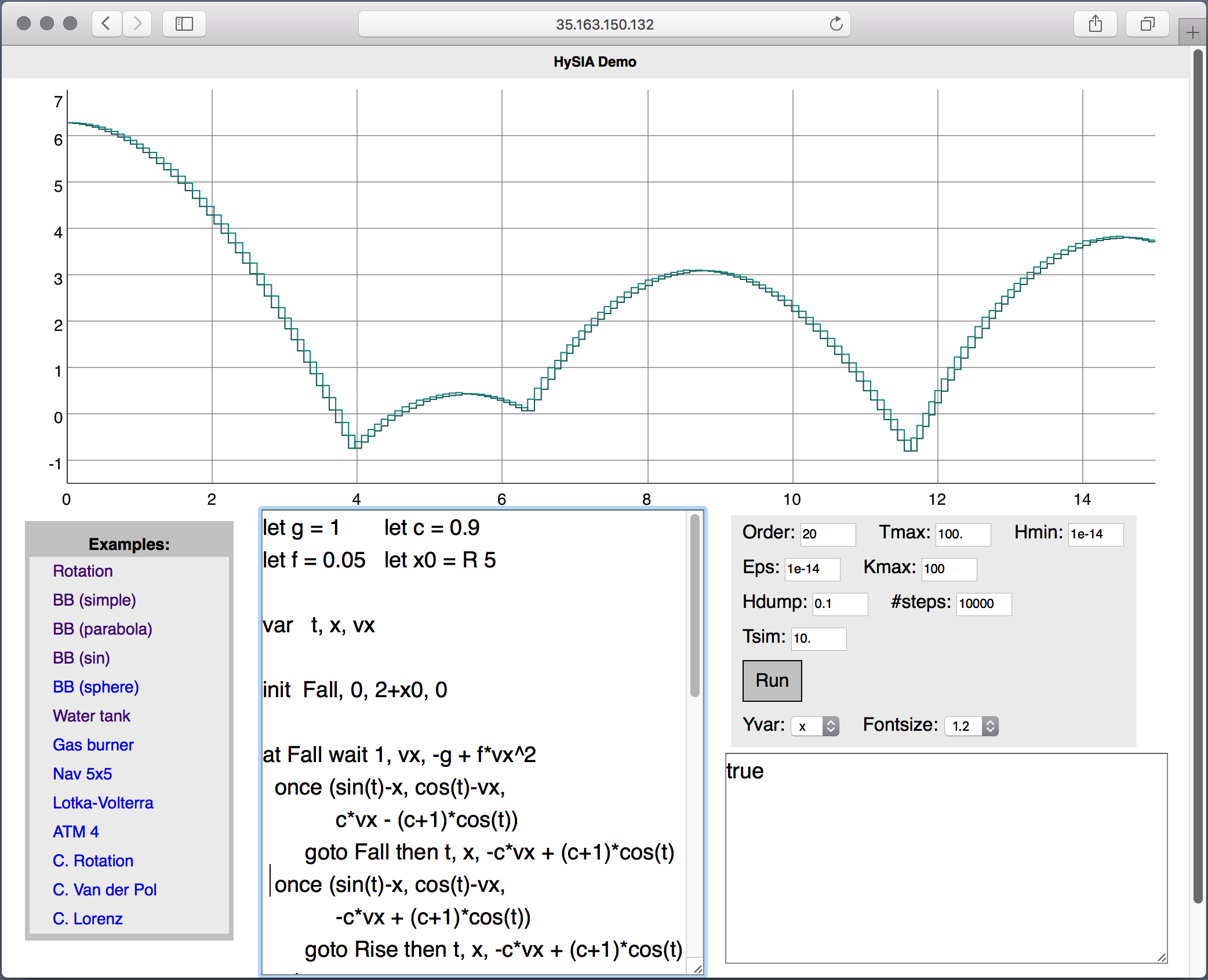The image size is (1208, 980).
Task: Go forward with Safari's forward arrow
Action: tap(137, 24)
